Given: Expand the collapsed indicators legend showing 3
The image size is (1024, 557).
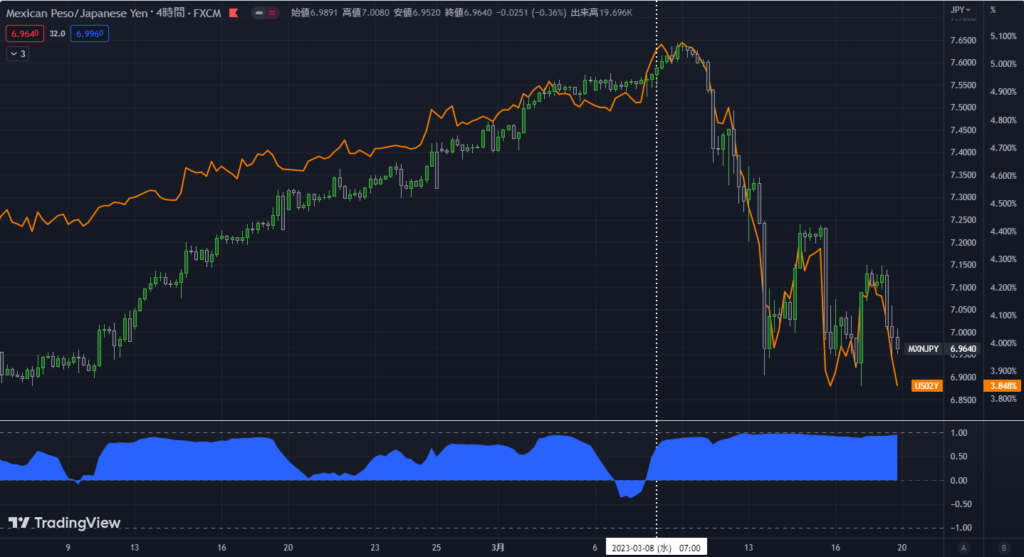Looking at the screenshot, I should [x=18, y=54].
